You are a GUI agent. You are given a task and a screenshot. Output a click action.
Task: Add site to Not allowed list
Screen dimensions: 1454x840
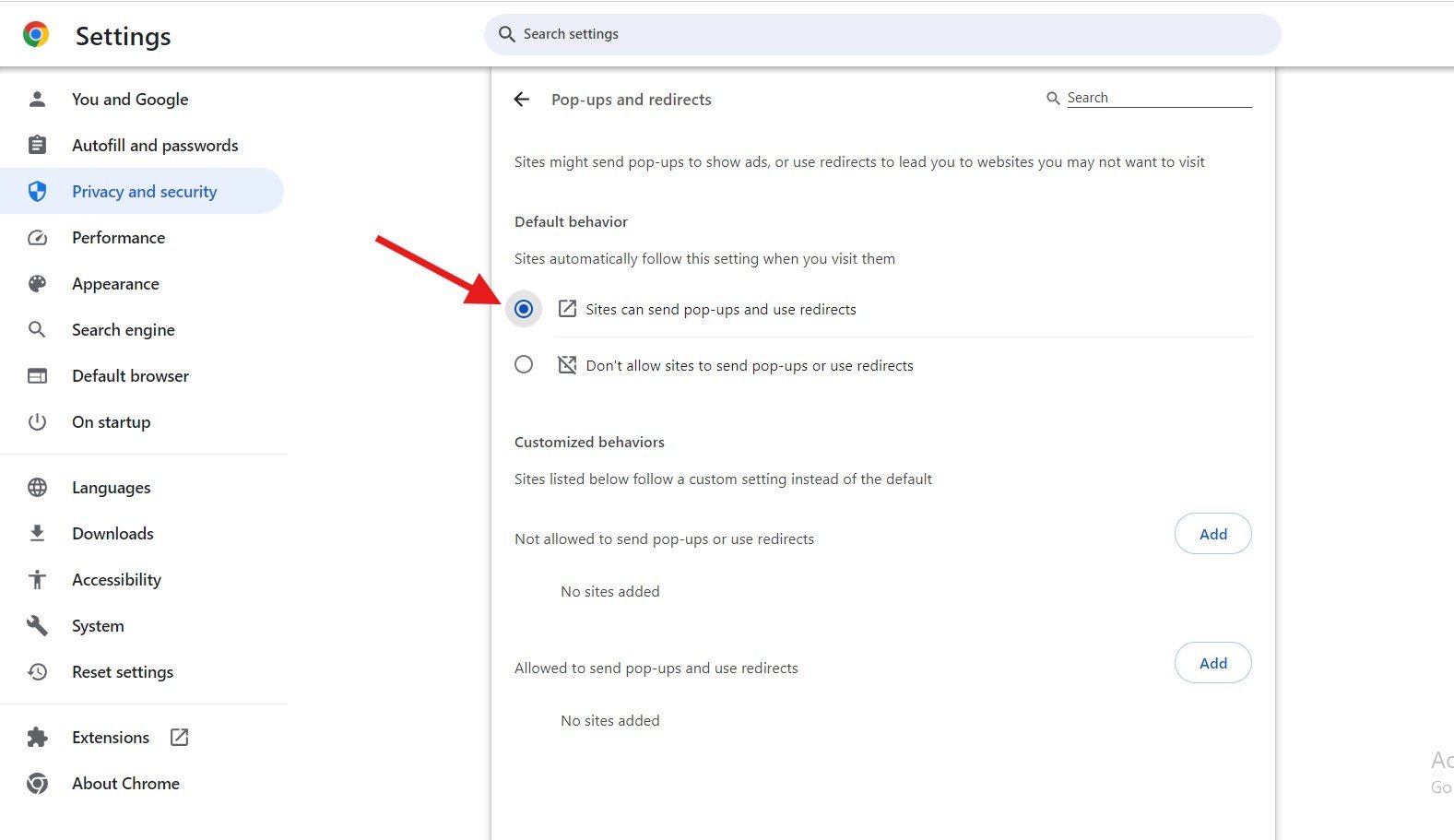click(1212, 534)
